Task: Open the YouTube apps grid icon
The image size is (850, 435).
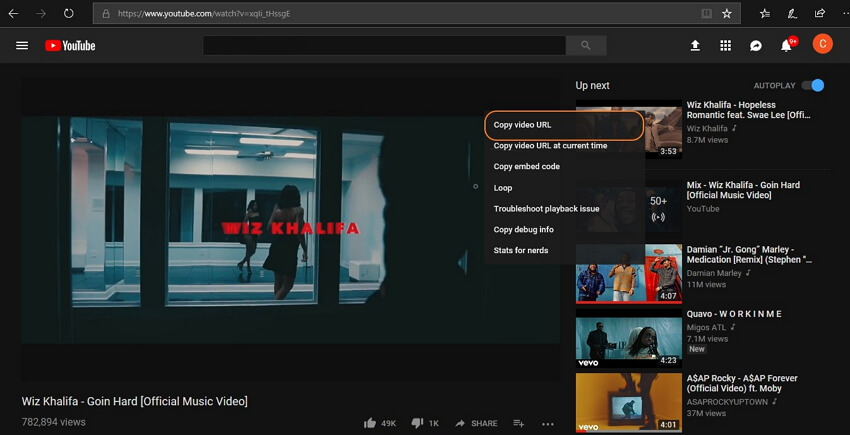Action: 725,46
